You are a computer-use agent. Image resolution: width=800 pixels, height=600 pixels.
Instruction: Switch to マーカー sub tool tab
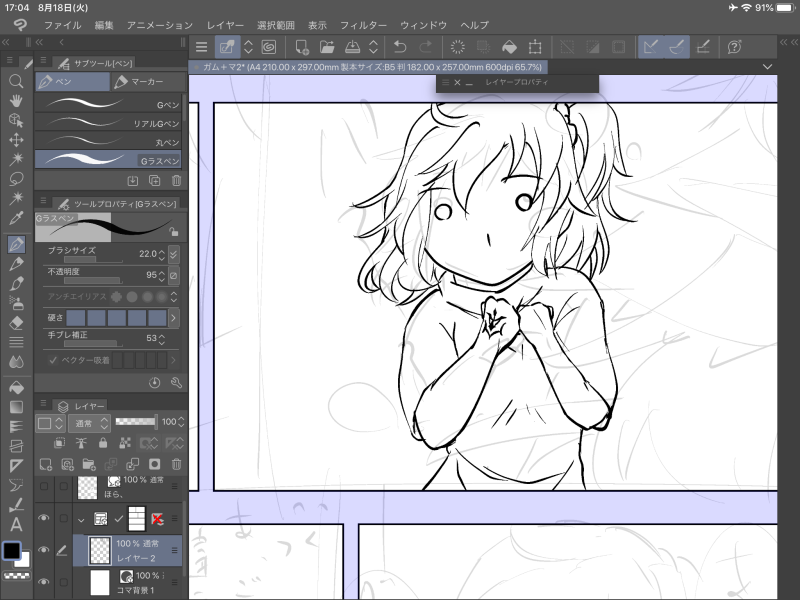[147, 82]
